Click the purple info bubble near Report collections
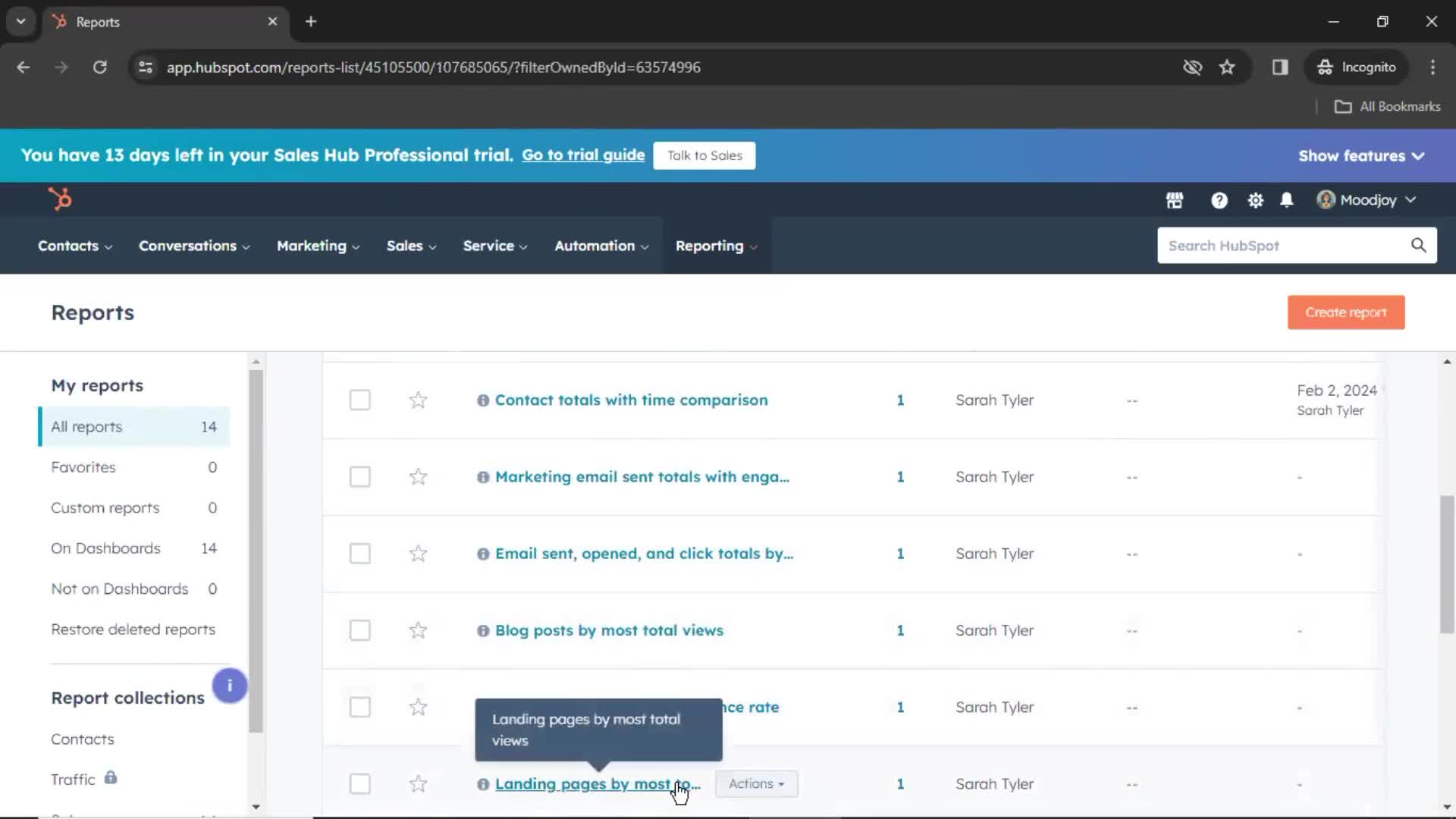1456x819 pixels. coord(229,686)
